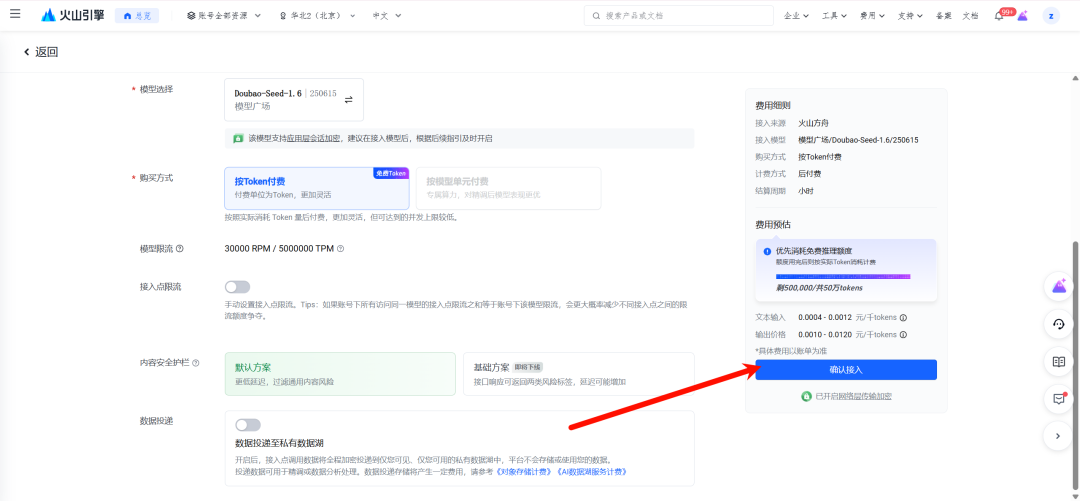This screenshot has height=501, width=1080.
Task: Click the 小时 settlement cycle value
Action: [805, 191]
